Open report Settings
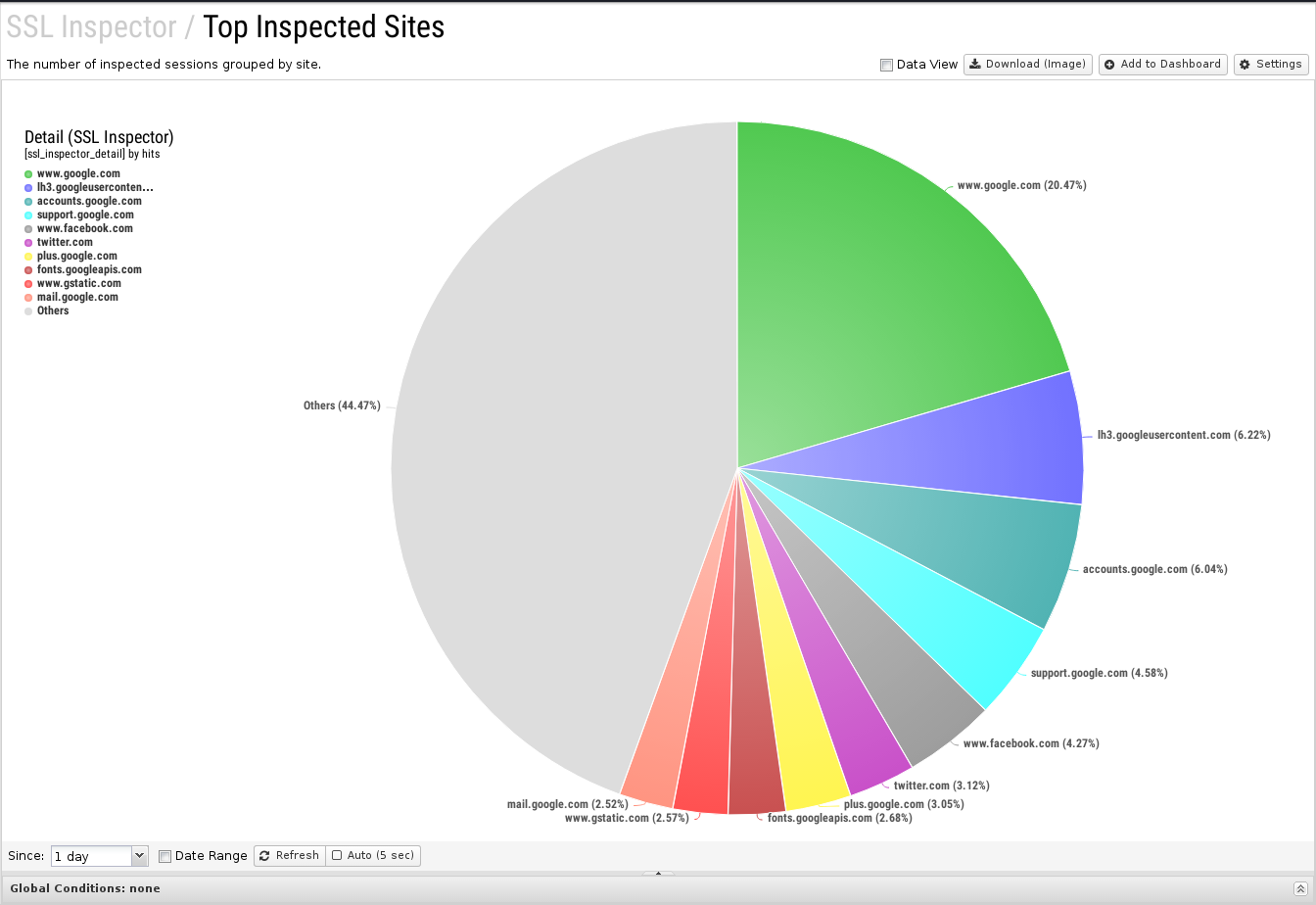1316x905 pixels. click(1271, 65)
